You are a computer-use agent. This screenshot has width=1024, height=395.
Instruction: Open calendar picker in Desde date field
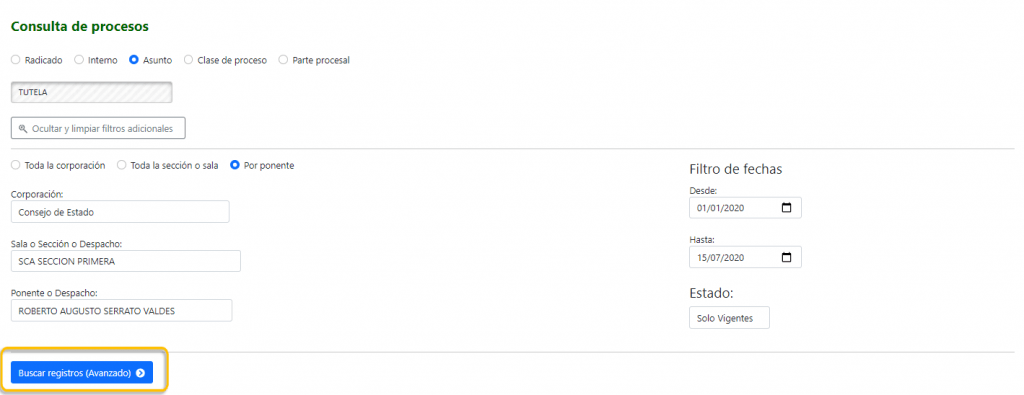[x=786, y=208]
